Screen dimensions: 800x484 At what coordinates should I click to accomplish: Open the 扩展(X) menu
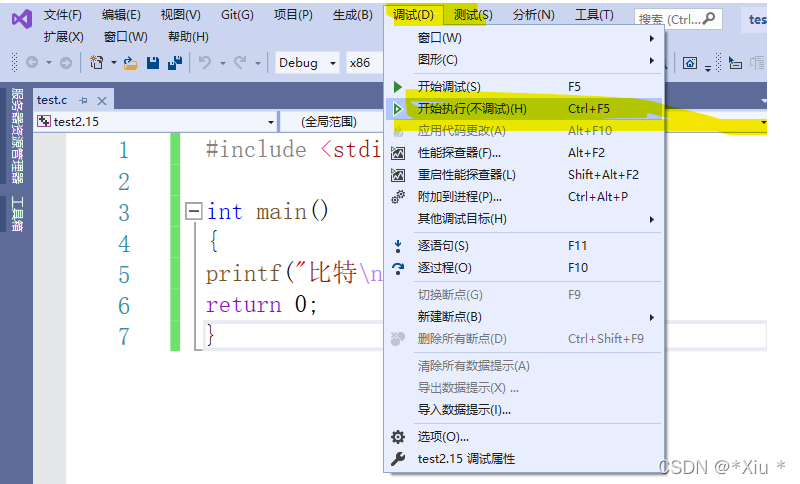click(63, 37)
